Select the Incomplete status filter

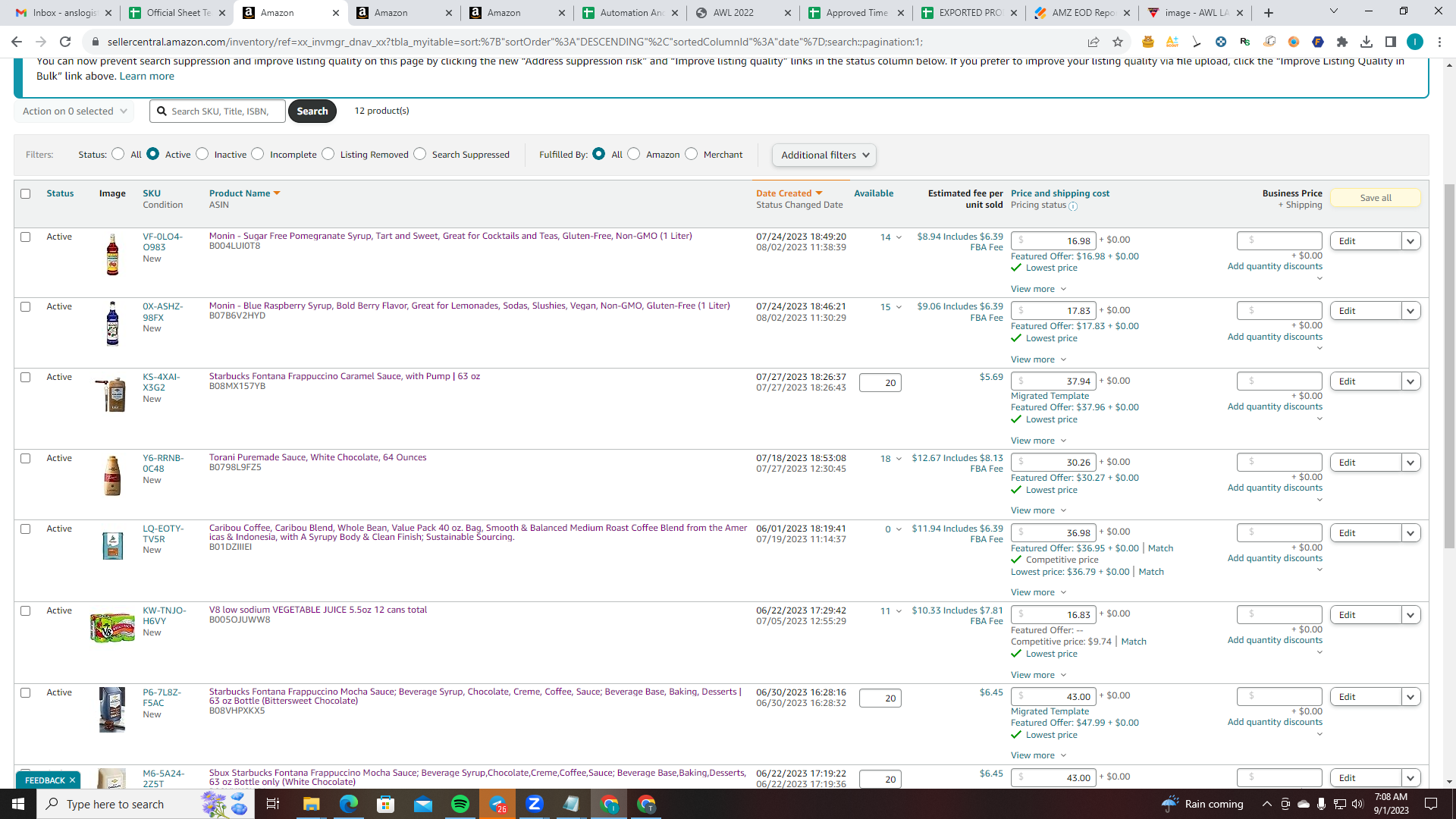point(258,154)
